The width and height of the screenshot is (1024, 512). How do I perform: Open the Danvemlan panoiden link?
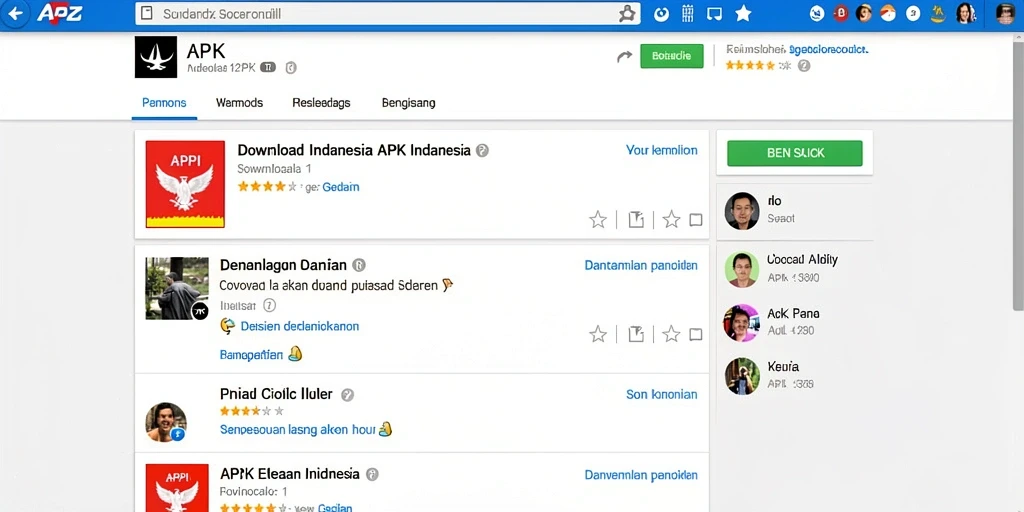coord(641,475)
